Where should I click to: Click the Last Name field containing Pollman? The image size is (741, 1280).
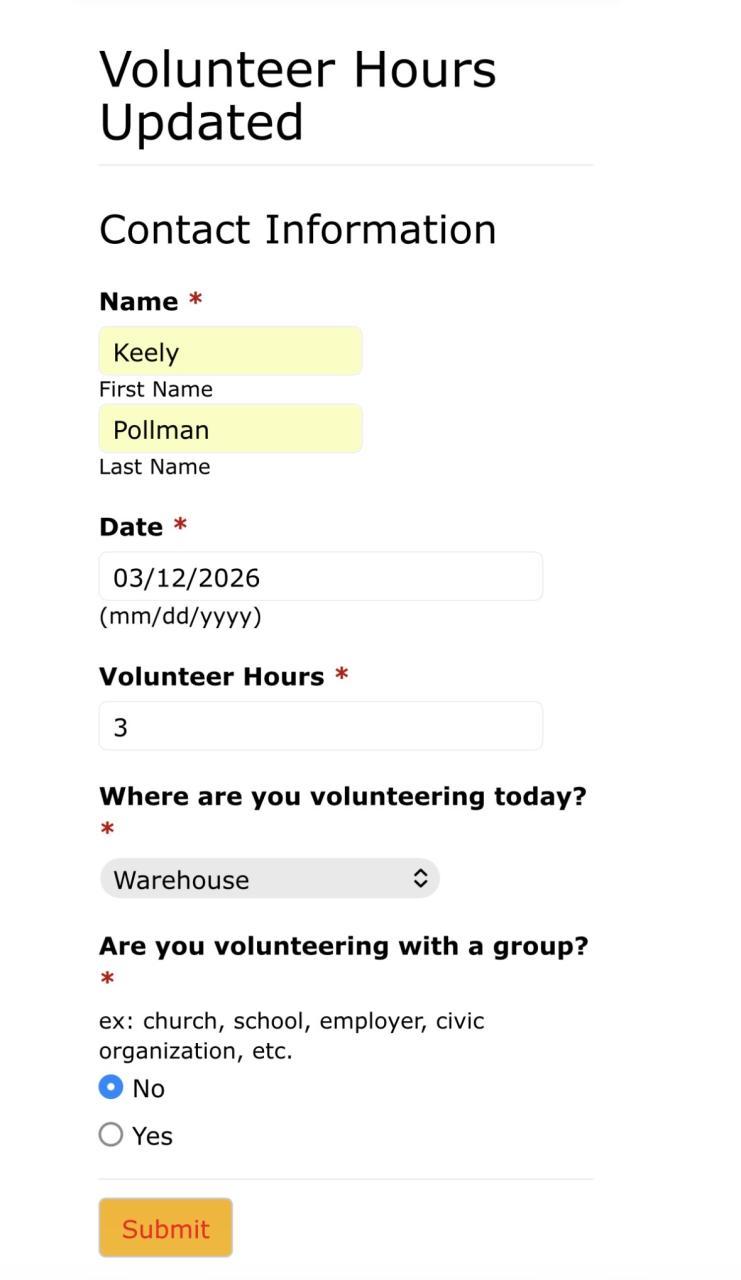[x=230, y=429]
